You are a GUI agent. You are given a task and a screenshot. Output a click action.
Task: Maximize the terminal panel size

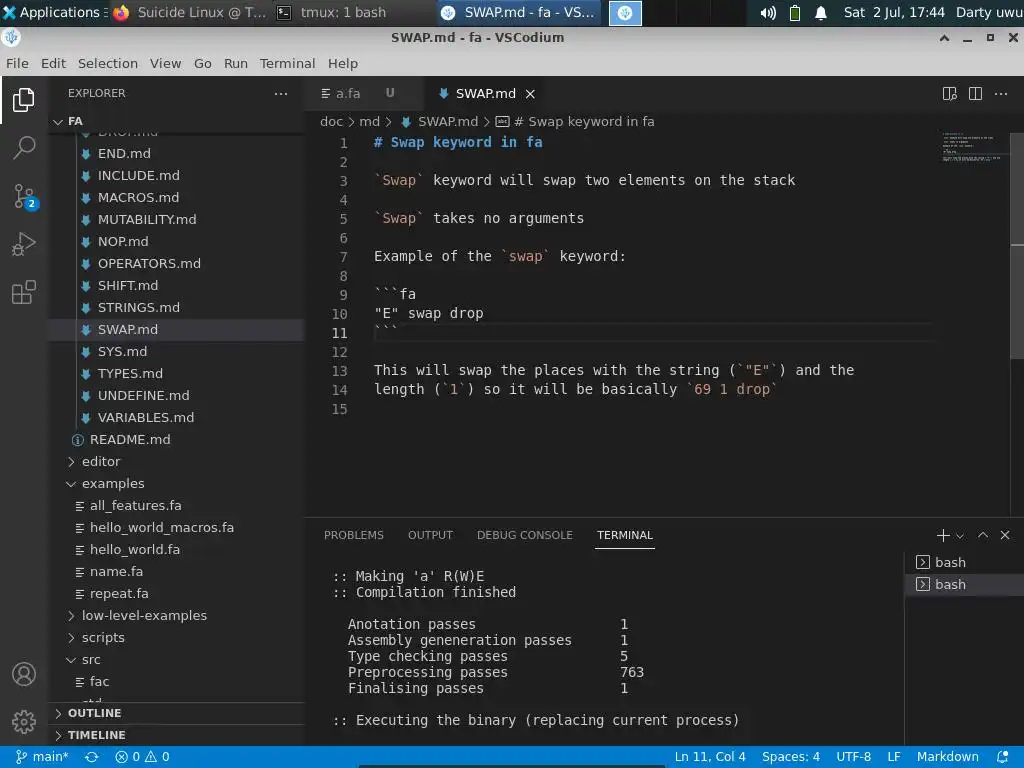[x=983, y=535]
